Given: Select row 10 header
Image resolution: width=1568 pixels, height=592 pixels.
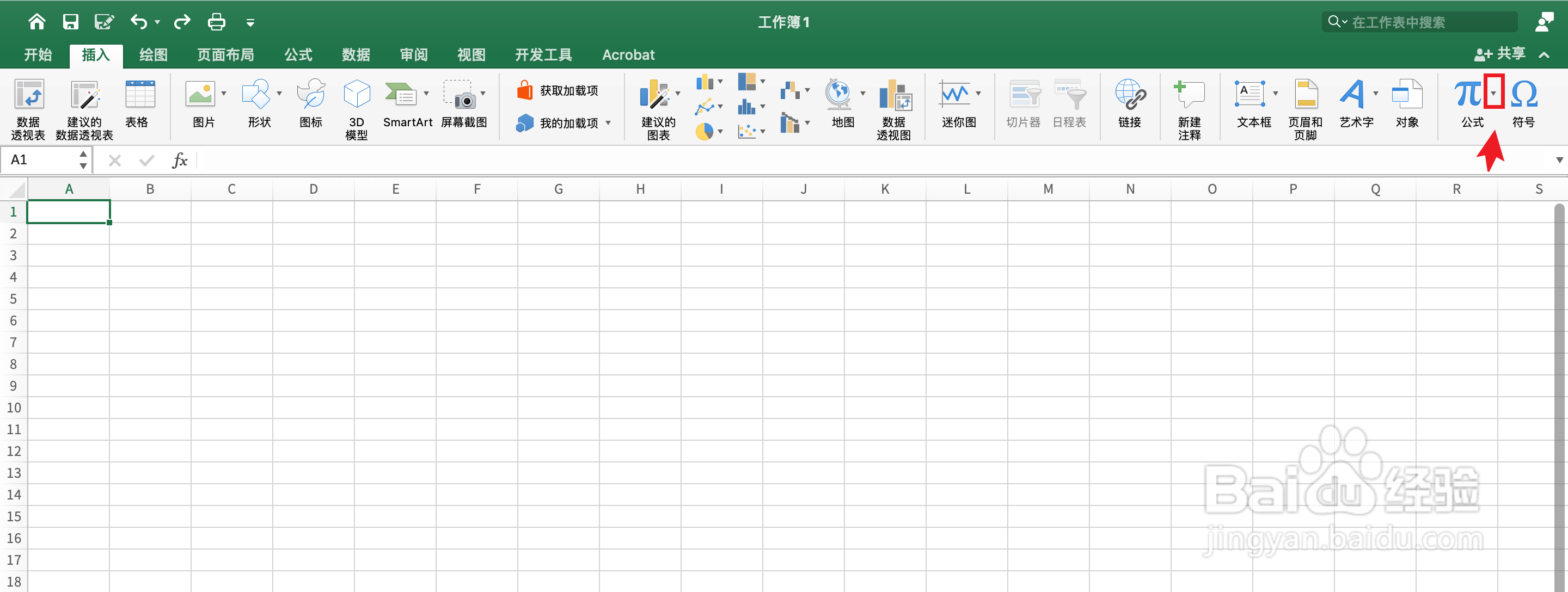Looking at the screenshot, I should 14,408.
